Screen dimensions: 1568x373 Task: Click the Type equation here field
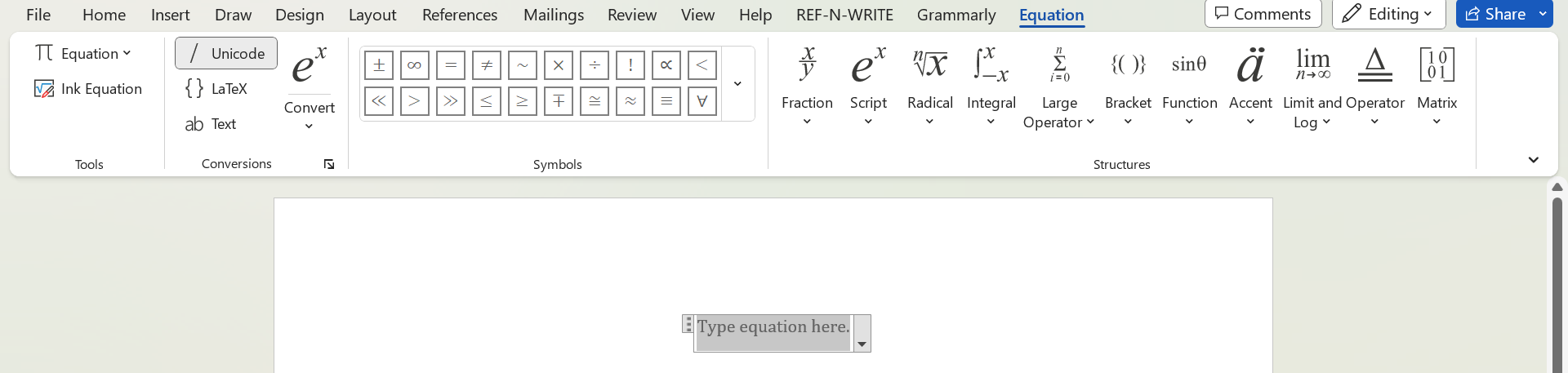coord(773,327)
